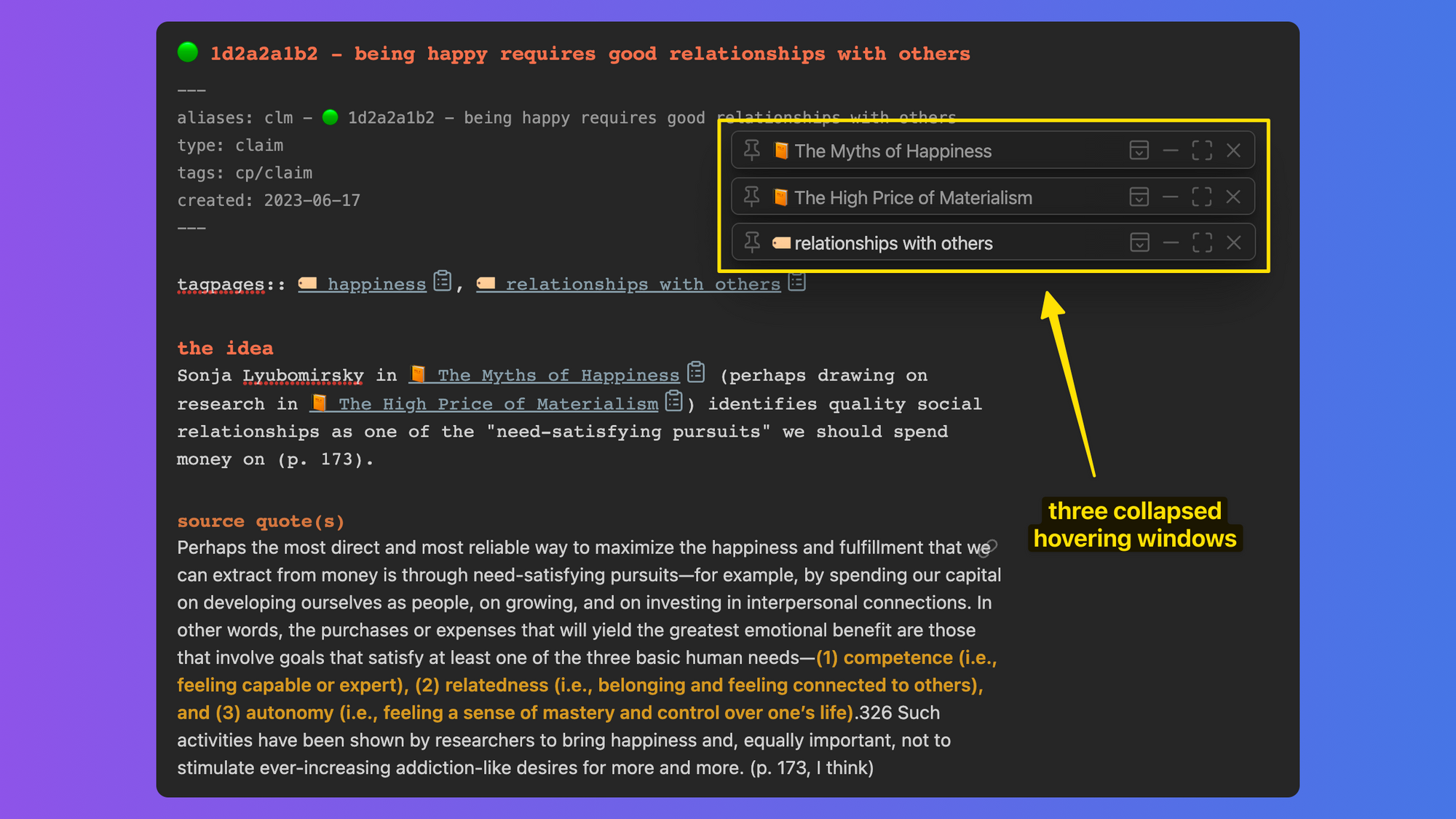Viewport: 1456px width, 819px height.
Task: Minimize relationships with others hover window
Action: pyautogui.click(x=1171, y=242)
